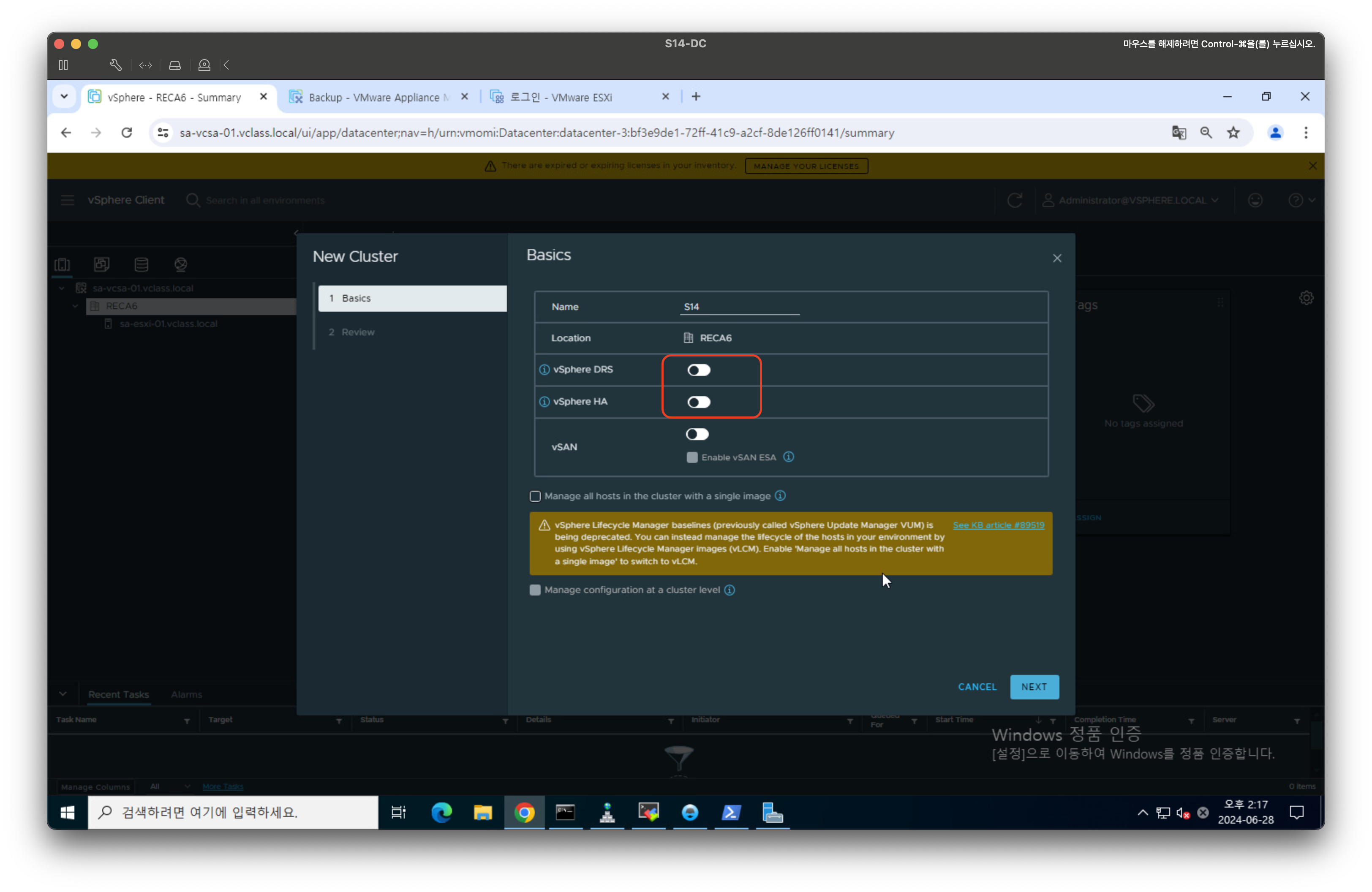
Task: Click the vSphere DRS info icon
Action: (544, 370)
